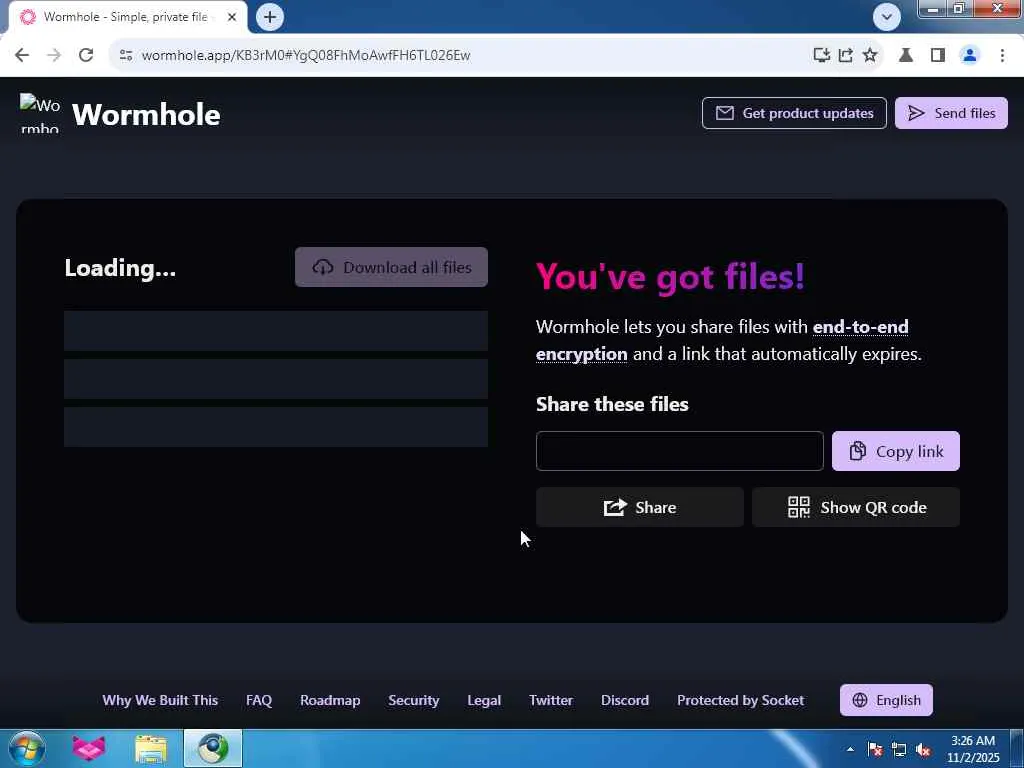This screenshot has width=1024, height=768.
Task: Open the Discord footer link
Action: 625,700
